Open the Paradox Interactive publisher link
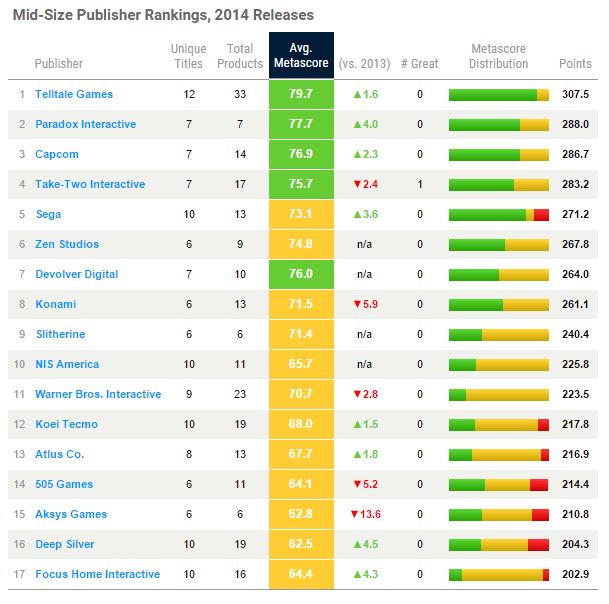Viewport: 609px width, 604px height. coord(85,125)
